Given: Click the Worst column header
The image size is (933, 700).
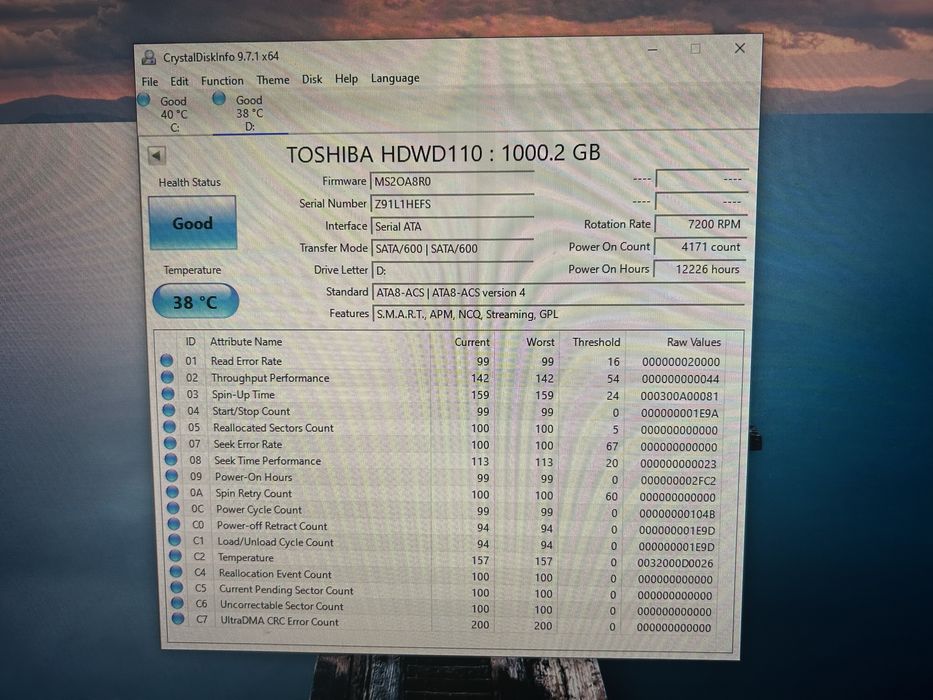Looking at the screenshot, I should (x=540, y=342).
